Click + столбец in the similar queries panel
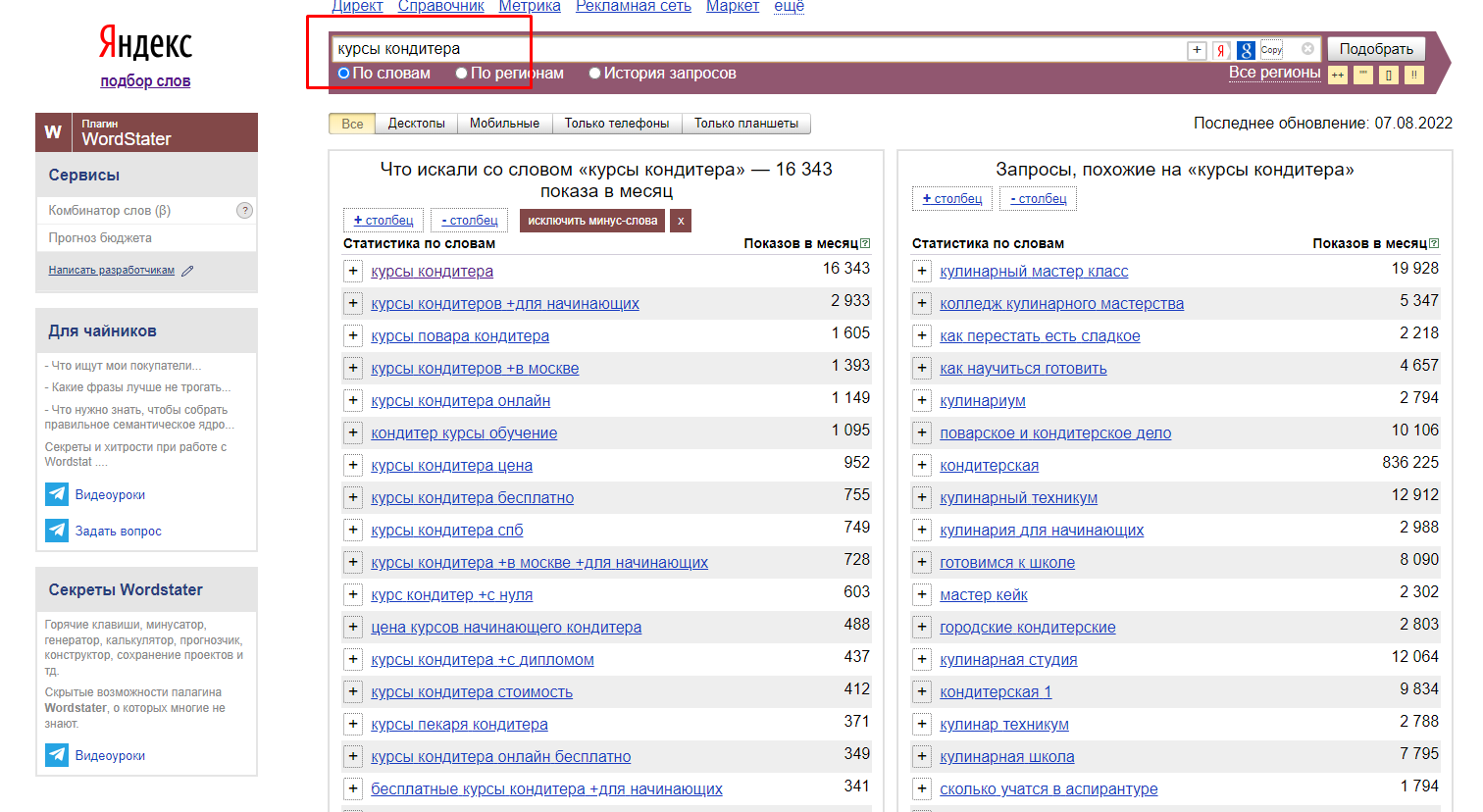The image size is (1483, 812). pyautogui.click(x=952, y=199)
